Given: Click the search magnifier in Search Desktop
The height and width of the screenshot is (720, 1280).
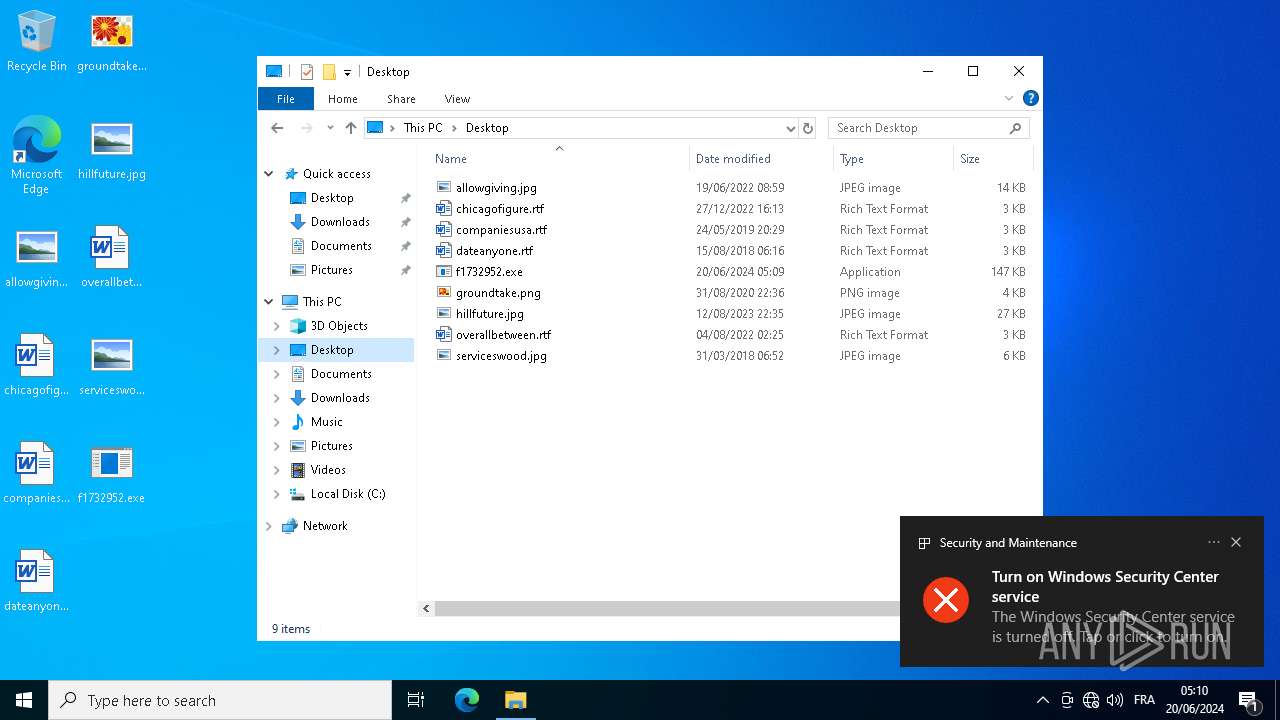Looking at the screenshot, I should point(1016,128).
